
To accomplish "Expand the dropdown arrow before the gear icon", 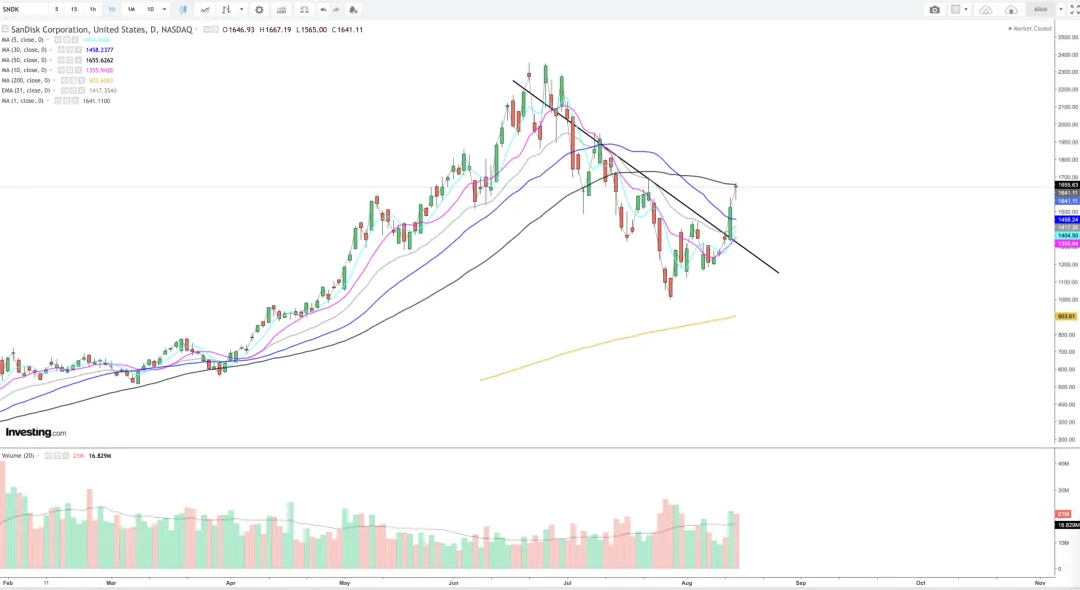I will (x=242, y=10).
